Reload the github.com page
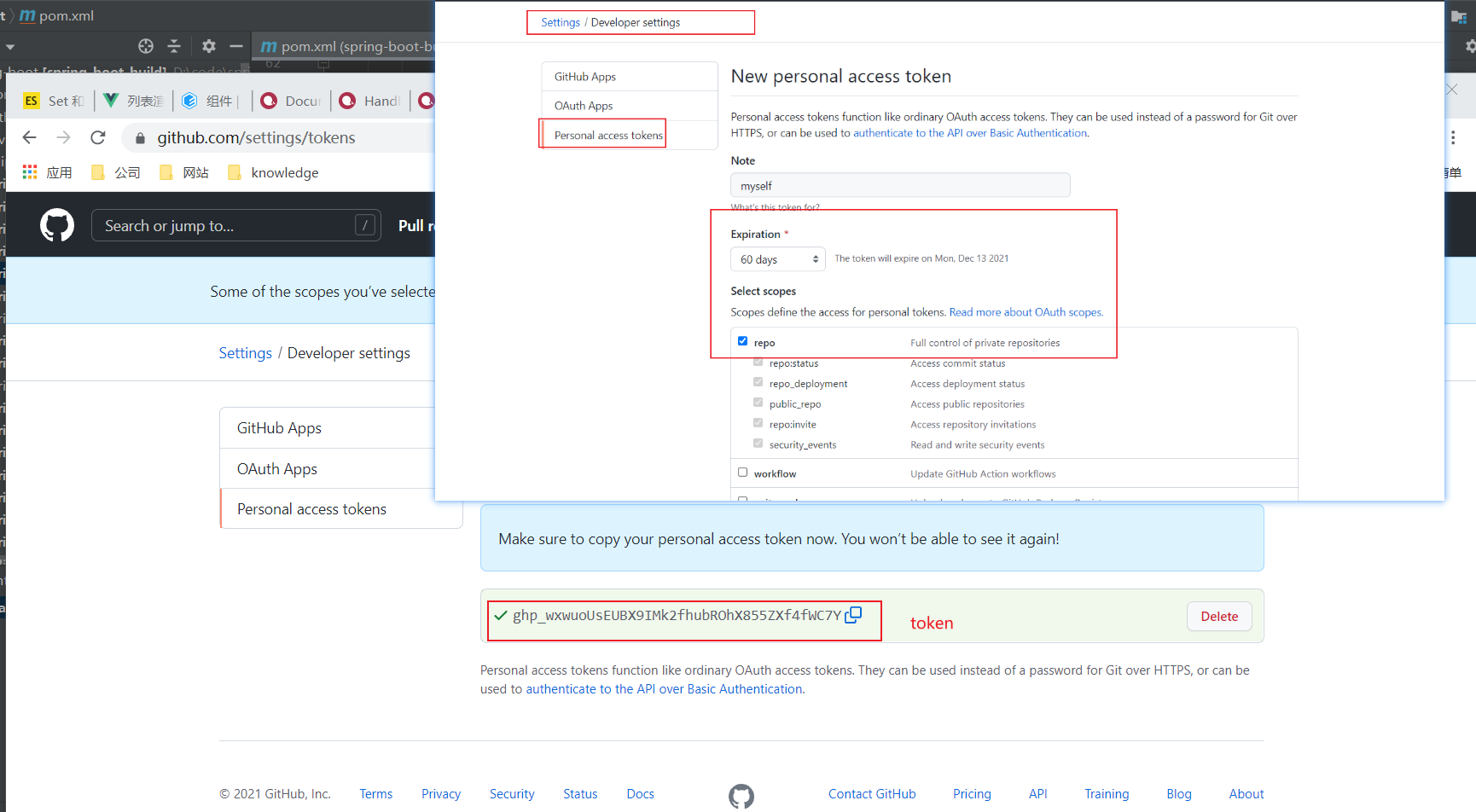 click(x=98, y=137)
